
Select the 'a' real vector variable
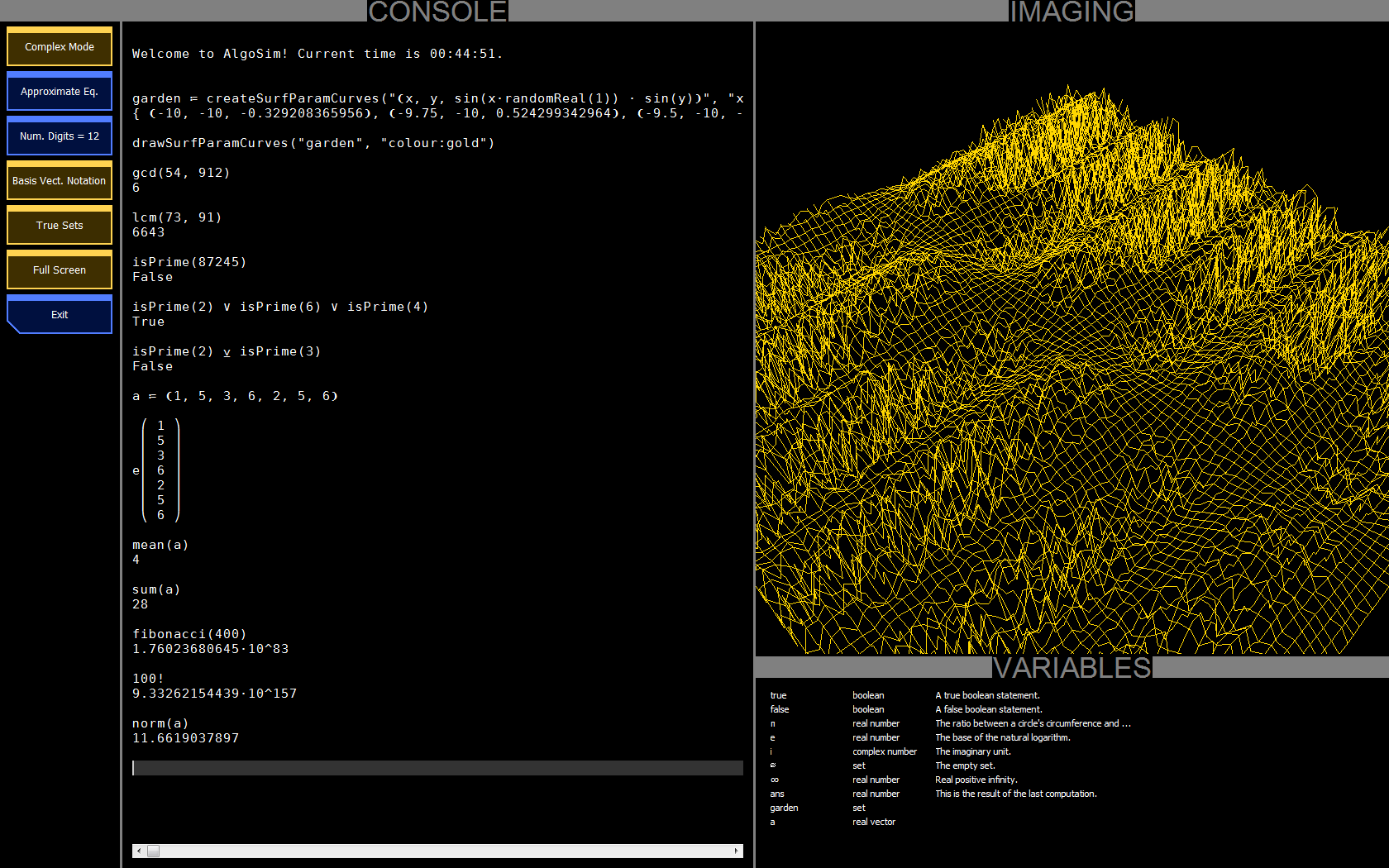[833, 822]
